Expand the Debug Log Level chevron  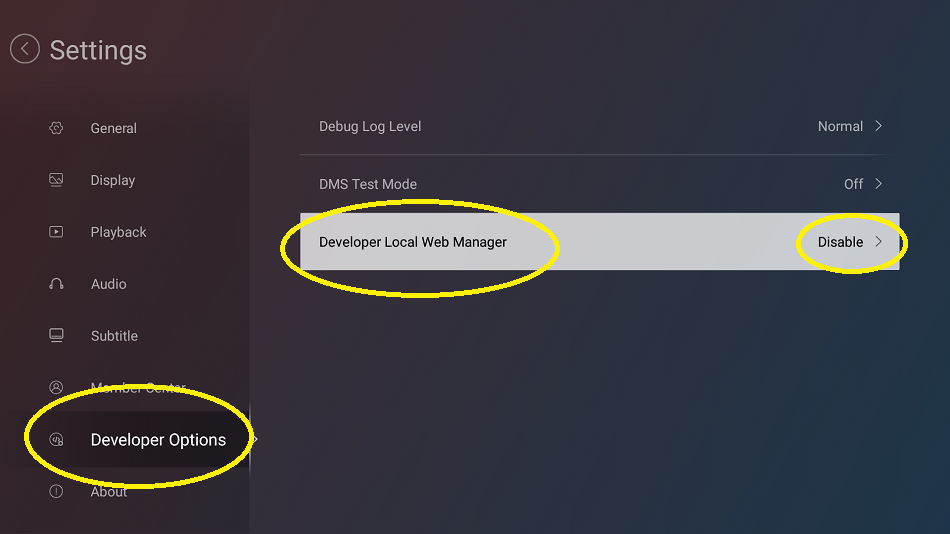point(879,126)
